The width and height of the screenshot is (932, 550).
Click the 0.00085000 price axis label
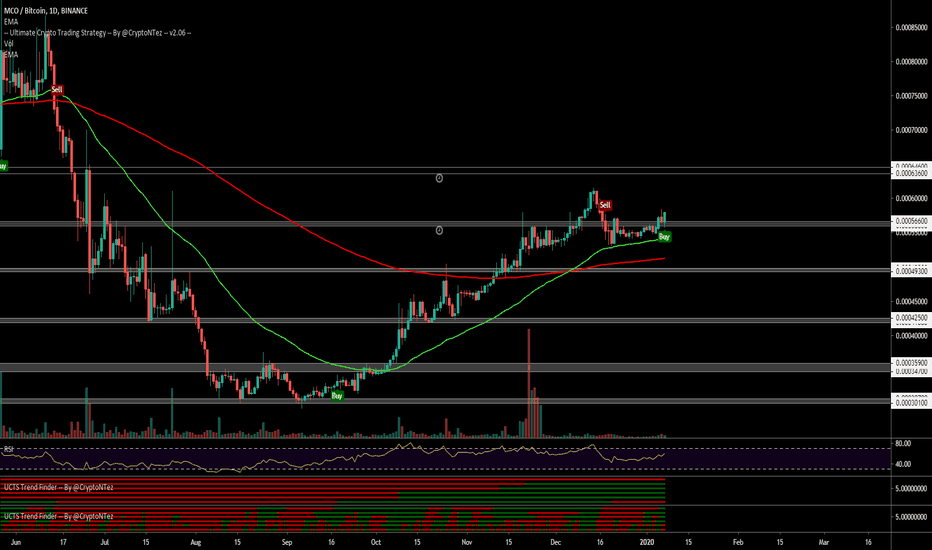click(911, 27)
